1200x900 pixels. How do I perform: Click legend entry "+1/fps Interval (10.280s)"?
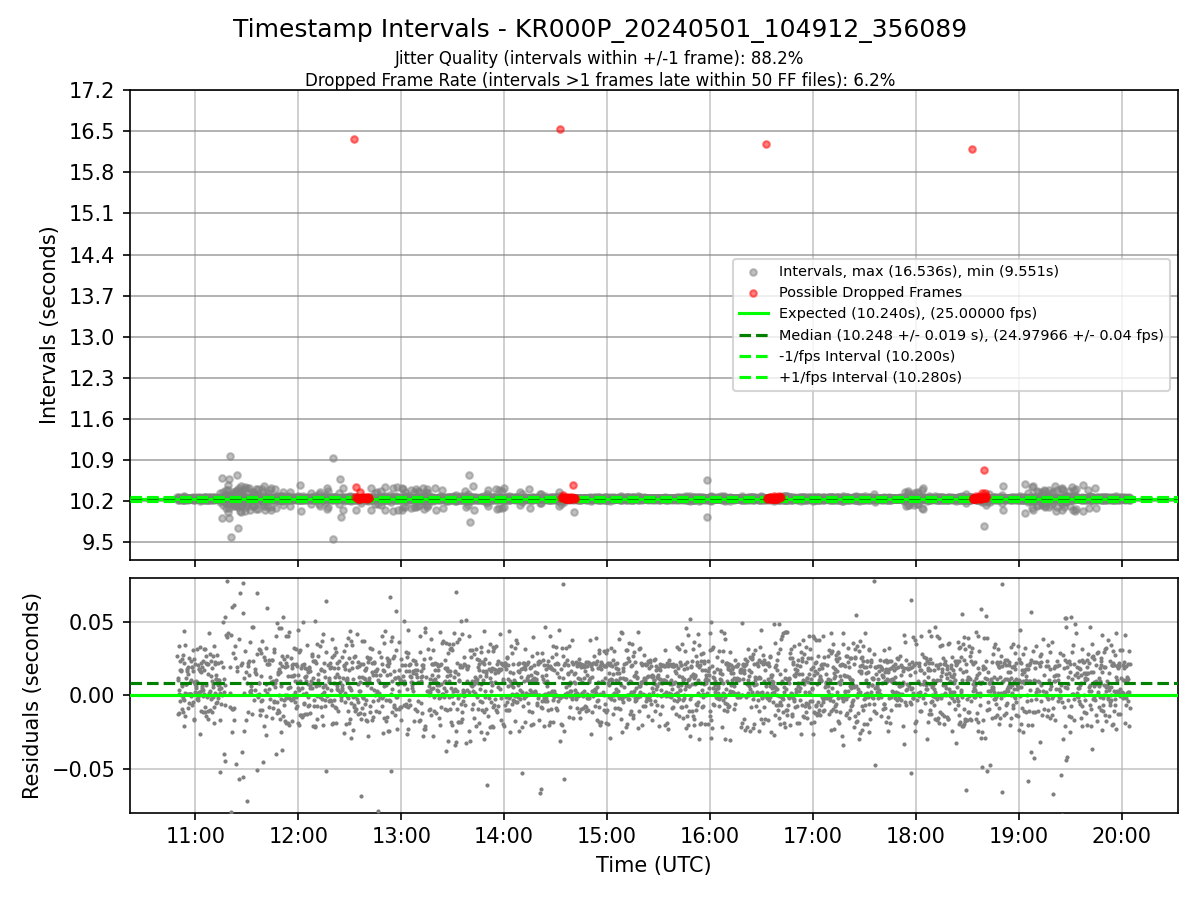(870, 377)
